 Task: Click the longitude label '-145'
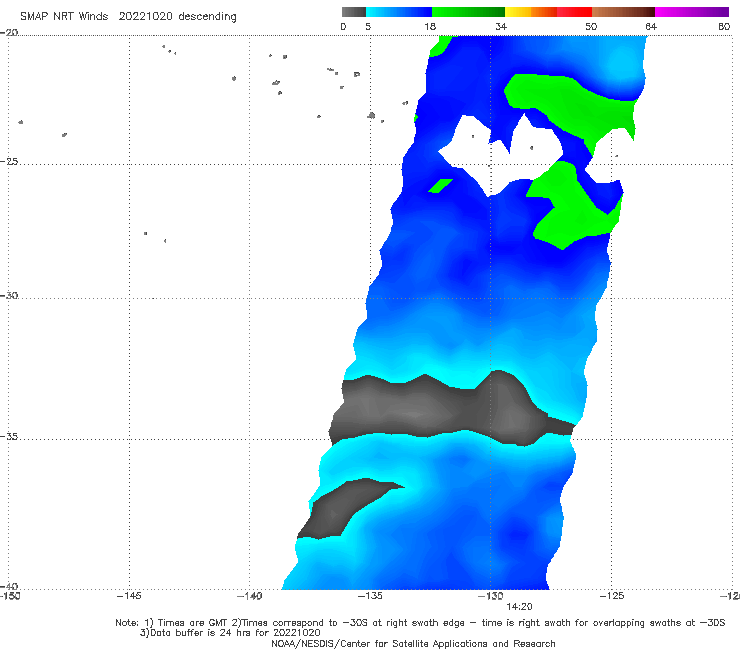(129, 596)
